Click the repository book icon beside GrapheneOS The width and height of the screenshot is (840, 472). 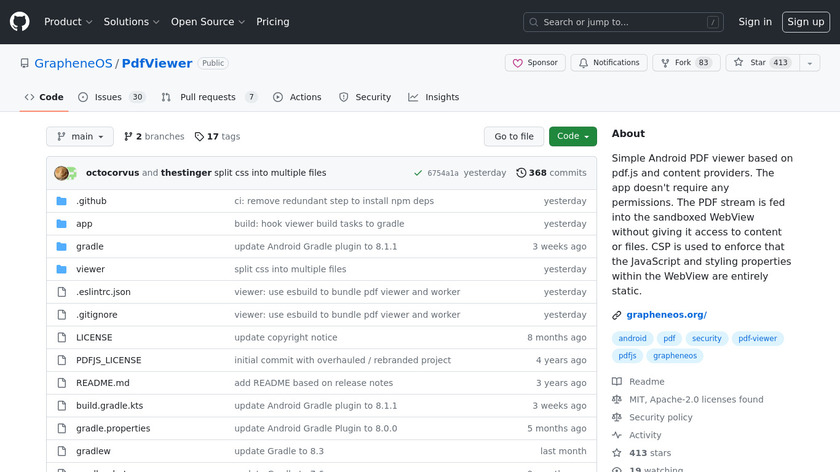pos(25,63)
